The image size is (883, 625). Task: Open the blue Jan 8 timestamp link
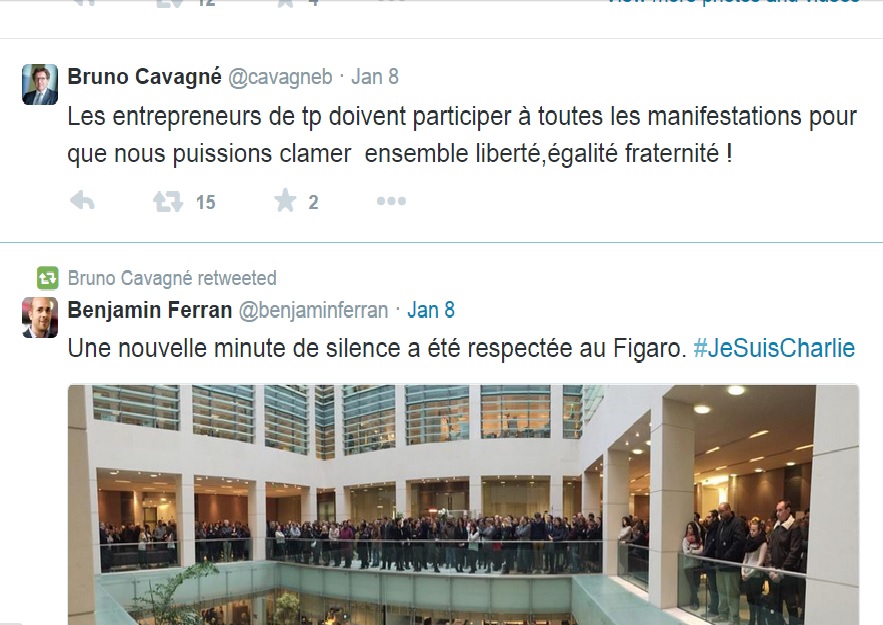tap(431, 310)
